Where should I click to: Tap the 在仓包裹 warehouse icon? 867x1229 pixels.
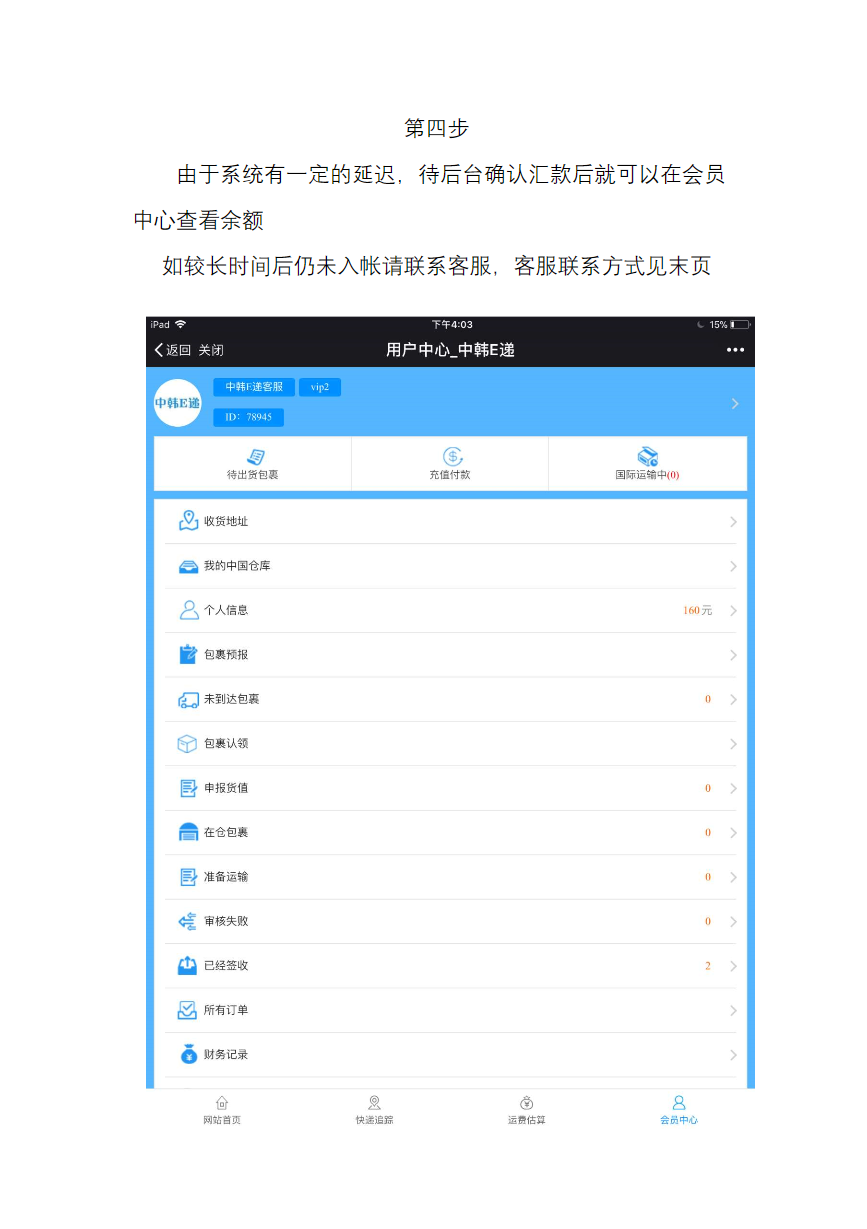click(x=188, y=832)
